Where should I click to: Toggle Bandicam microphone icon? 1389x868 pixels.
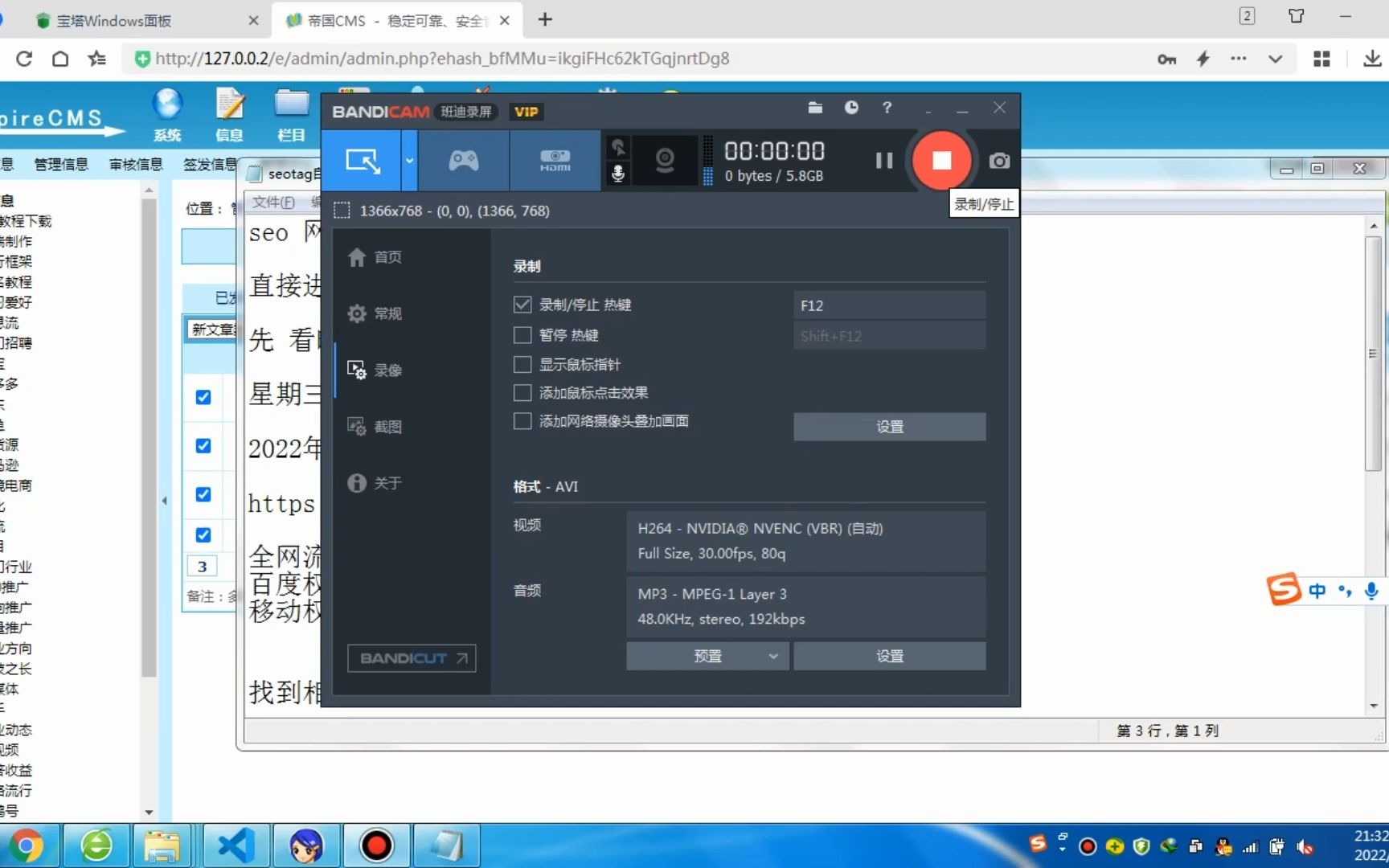tap(618, 174)
